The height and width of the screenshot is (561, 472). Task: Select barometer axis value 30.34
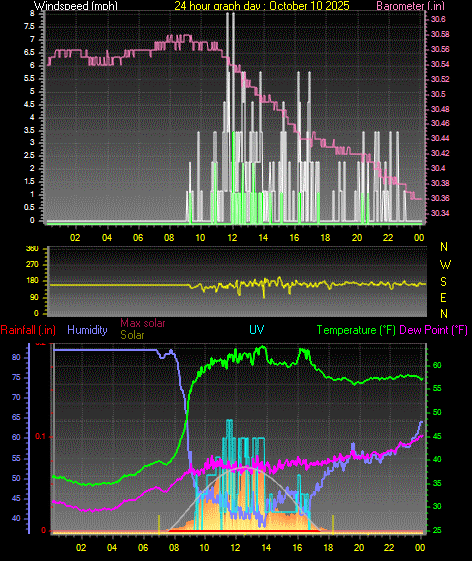(x=440, y=213)
